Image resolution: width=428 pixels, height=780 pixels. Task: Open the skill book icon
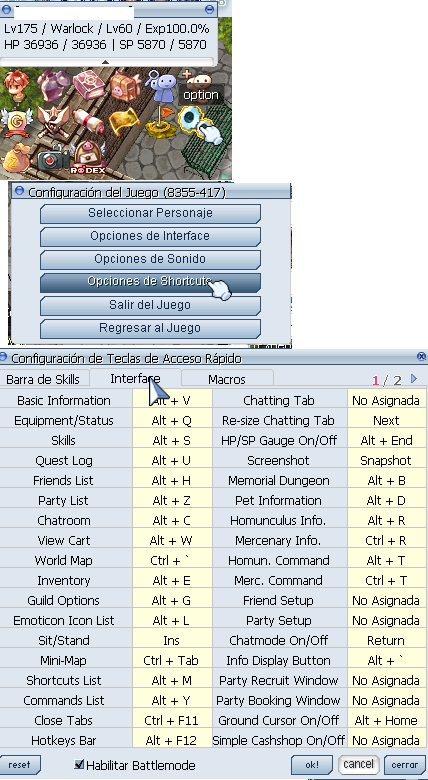89,86
